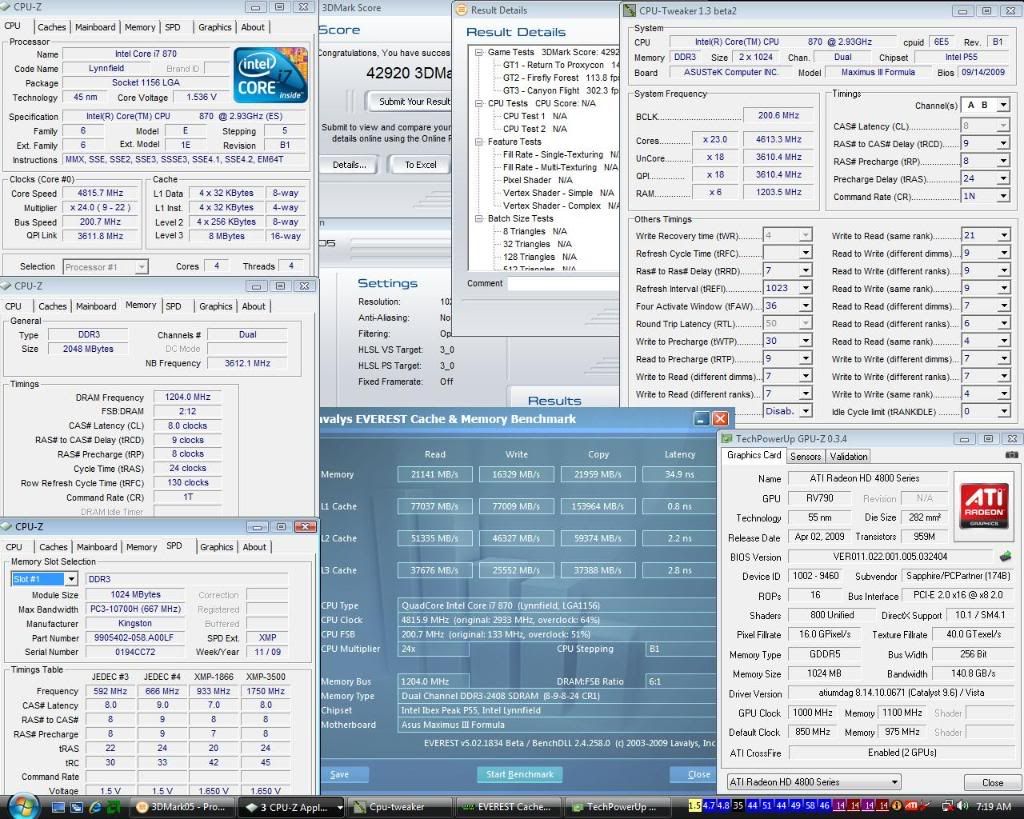The height and width of the screenshot is (819, 1024).
Task: Open Graphics tab in CPU-Z showing Processor info
Action: tap(215, 27)
